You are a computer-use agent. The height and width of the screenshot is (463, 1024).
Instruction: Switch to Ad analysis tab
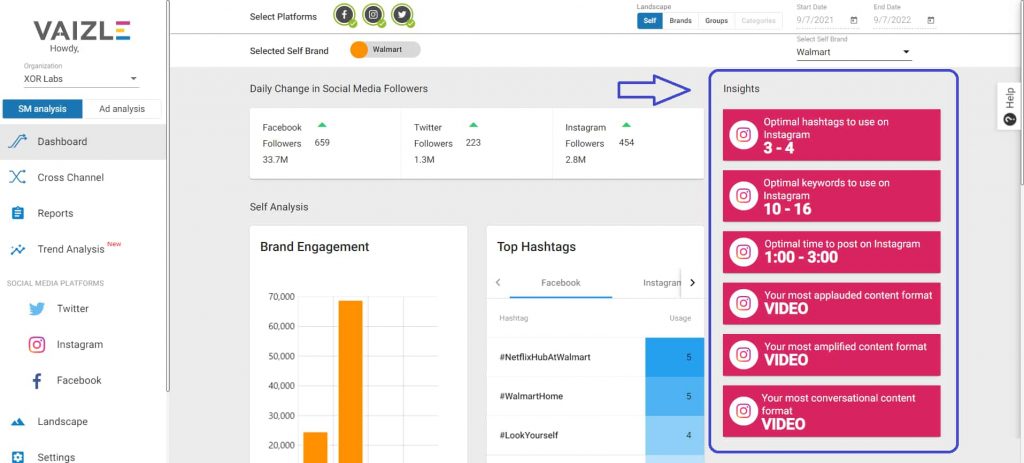click(121, 109)
